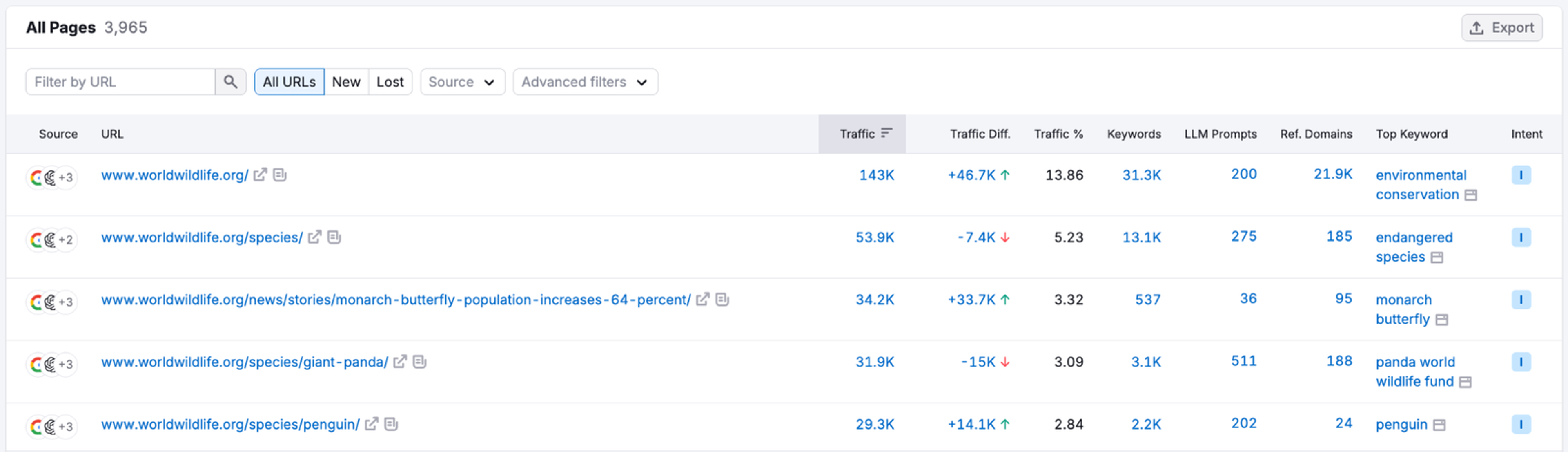Screen dimensions: 1568x452
Task: Focus the Filter by URL input field
Action: pyautogui.click(x=120, y=82)
